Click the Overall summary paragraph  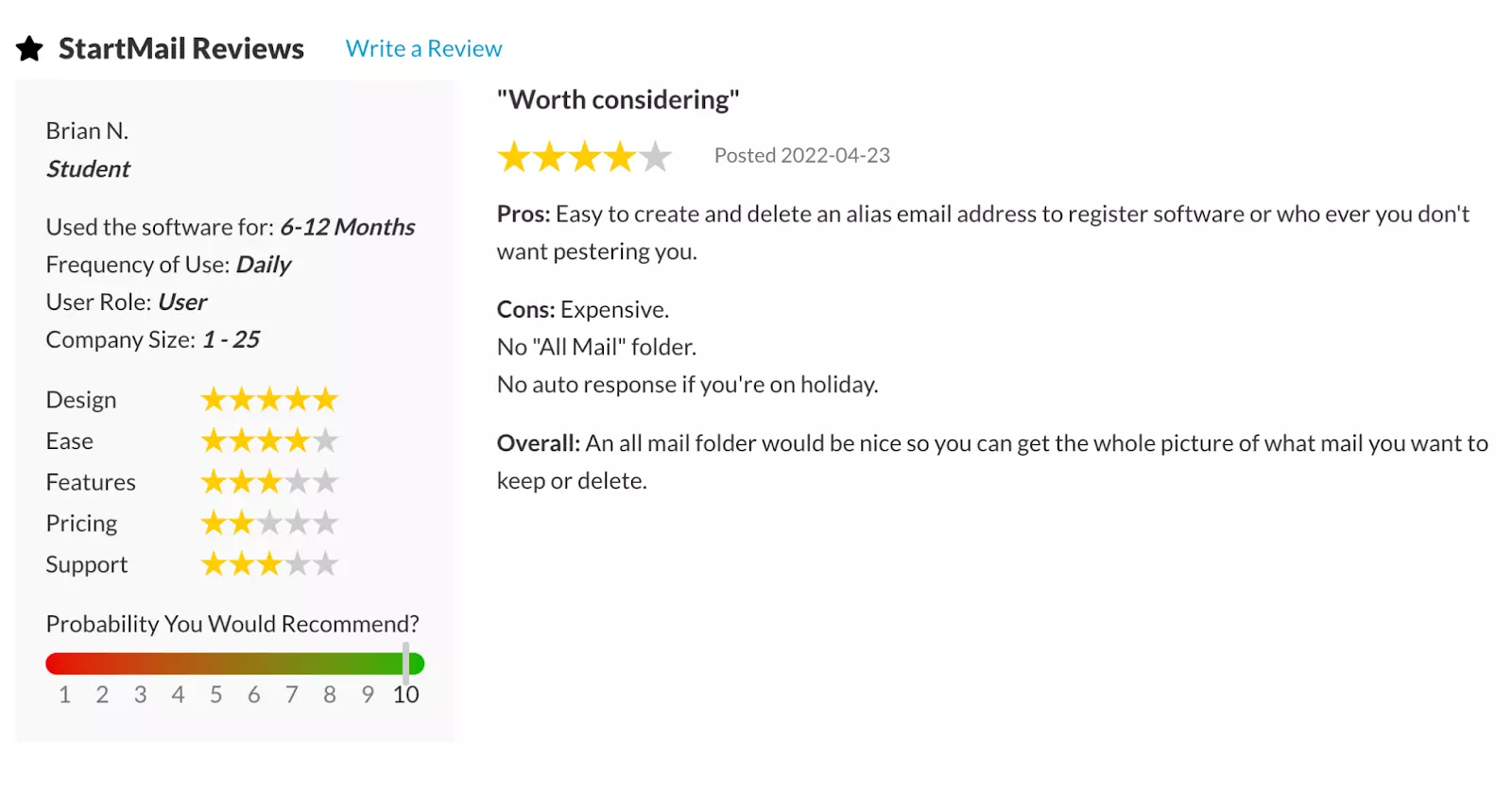coord(992,461)
